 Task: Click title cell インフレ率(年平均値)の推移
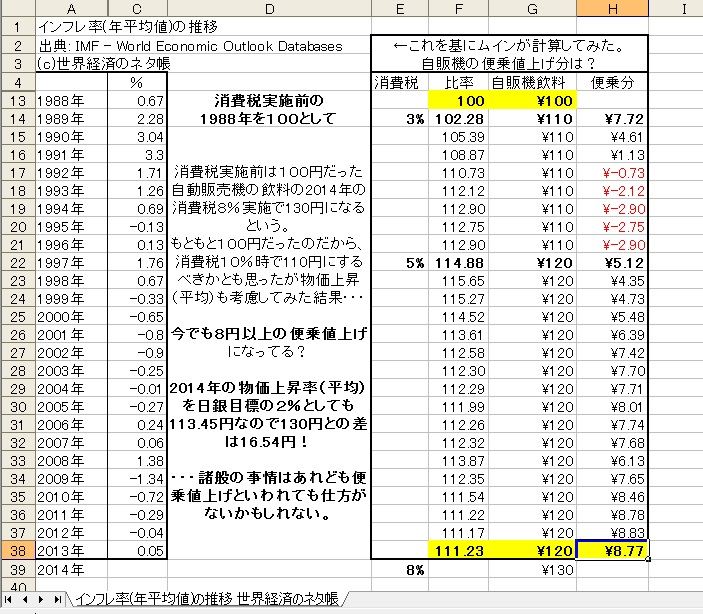click(128, 27)
